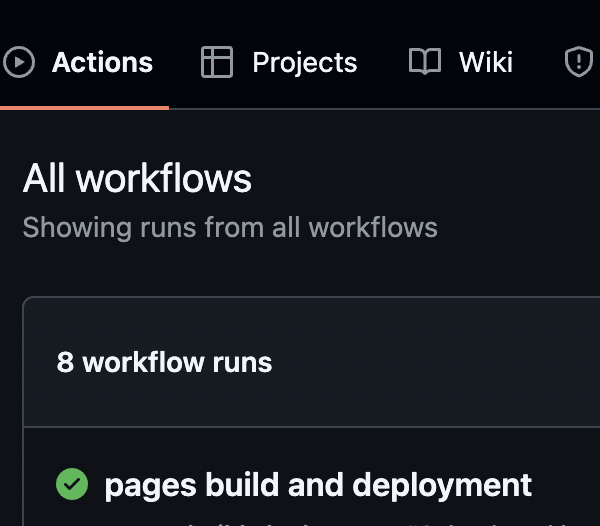Click the Security shield icon
The image size is (600, 526).
[579, 63]
